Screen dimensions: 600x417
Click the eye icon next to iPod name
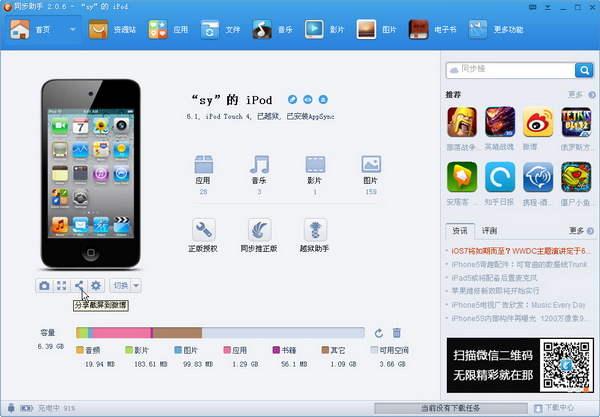tap(308, 99)
